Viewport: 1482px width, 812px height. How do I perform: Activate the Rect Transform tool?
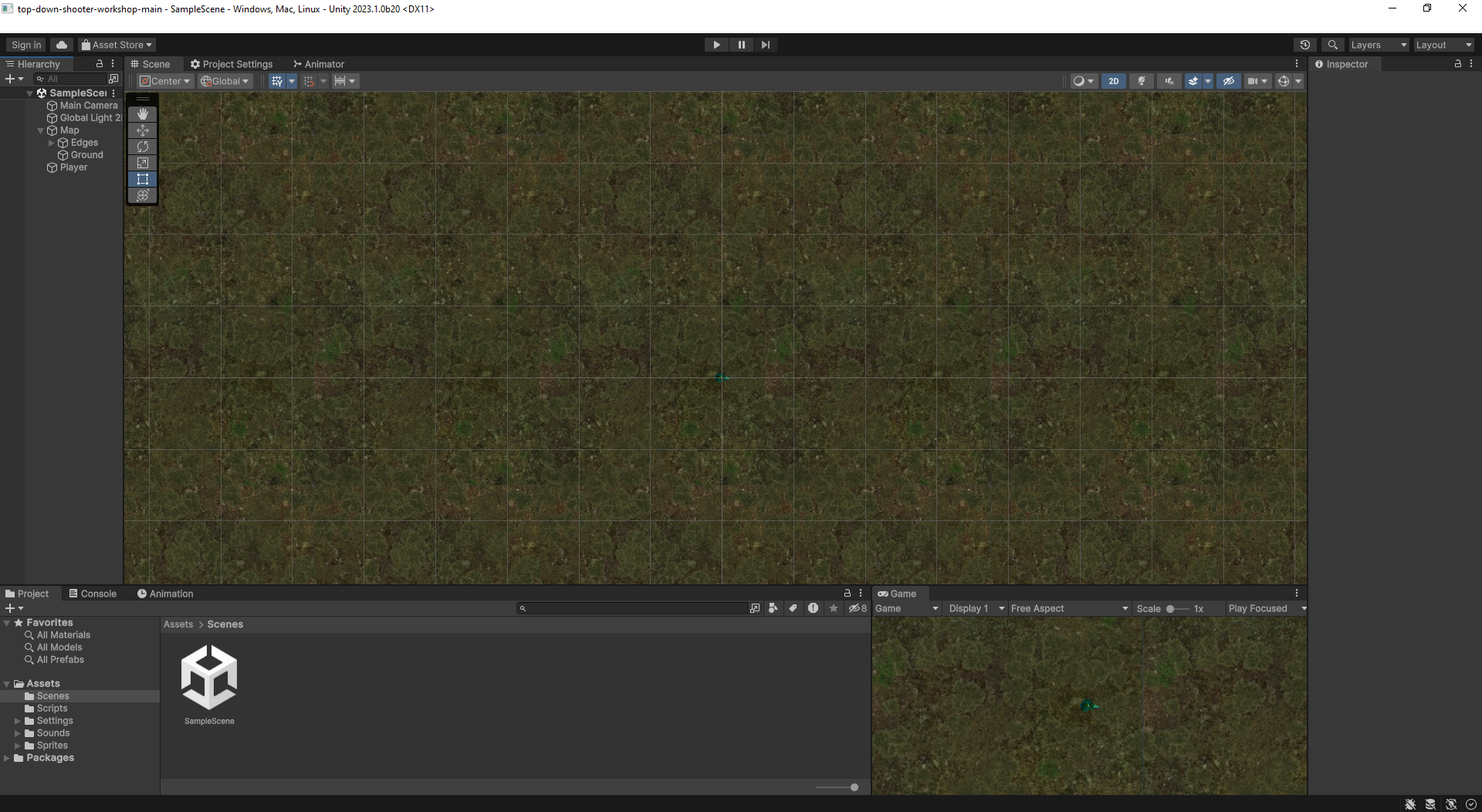click(142, 179)
